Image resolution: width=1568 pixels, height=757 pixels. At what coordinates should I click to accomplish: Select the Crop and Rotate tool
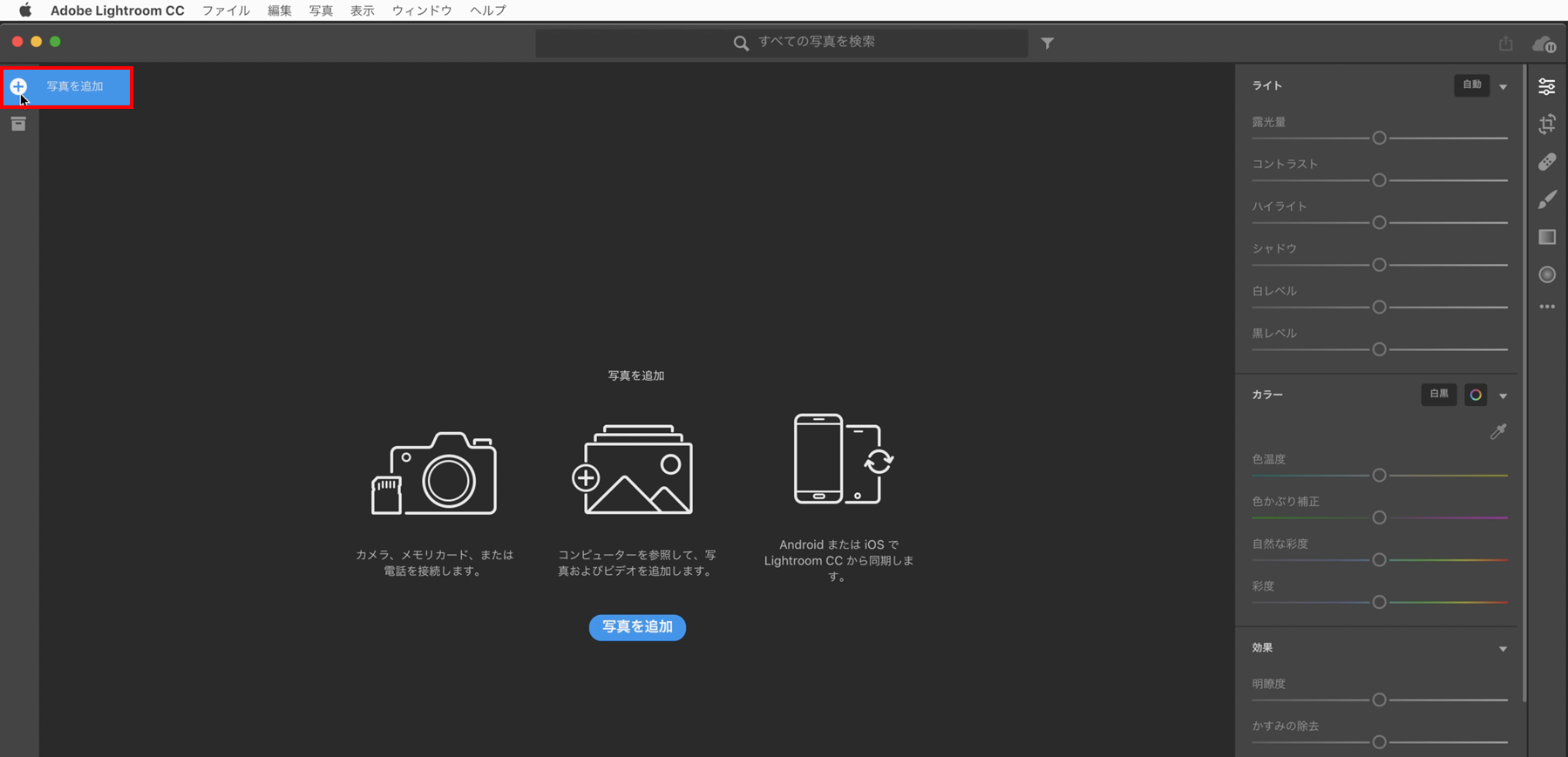(x=1547, y=124)
